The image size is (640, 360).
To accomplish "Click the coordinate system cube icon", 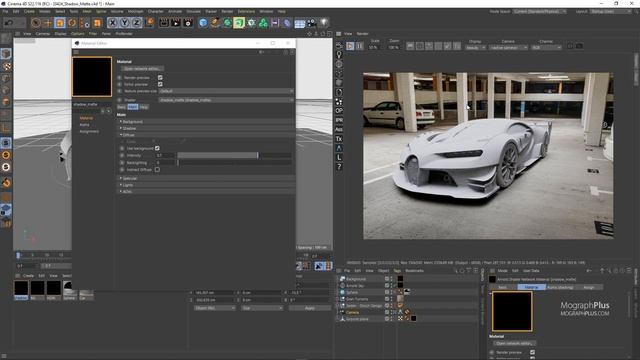I will 149,22.
